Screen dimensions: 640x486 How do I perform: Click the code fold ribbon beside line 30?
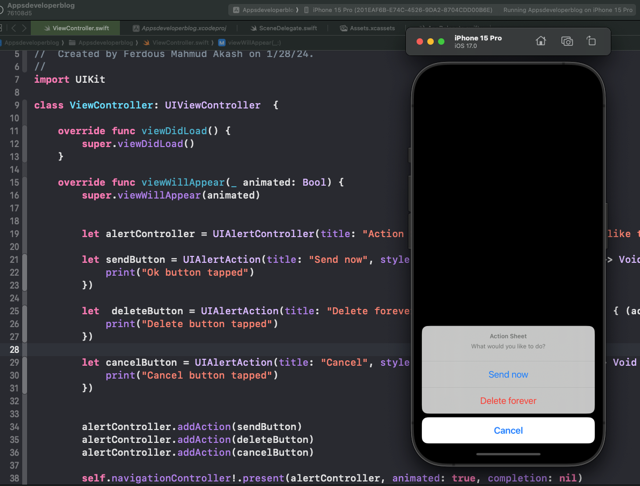[x=24, y=375]
